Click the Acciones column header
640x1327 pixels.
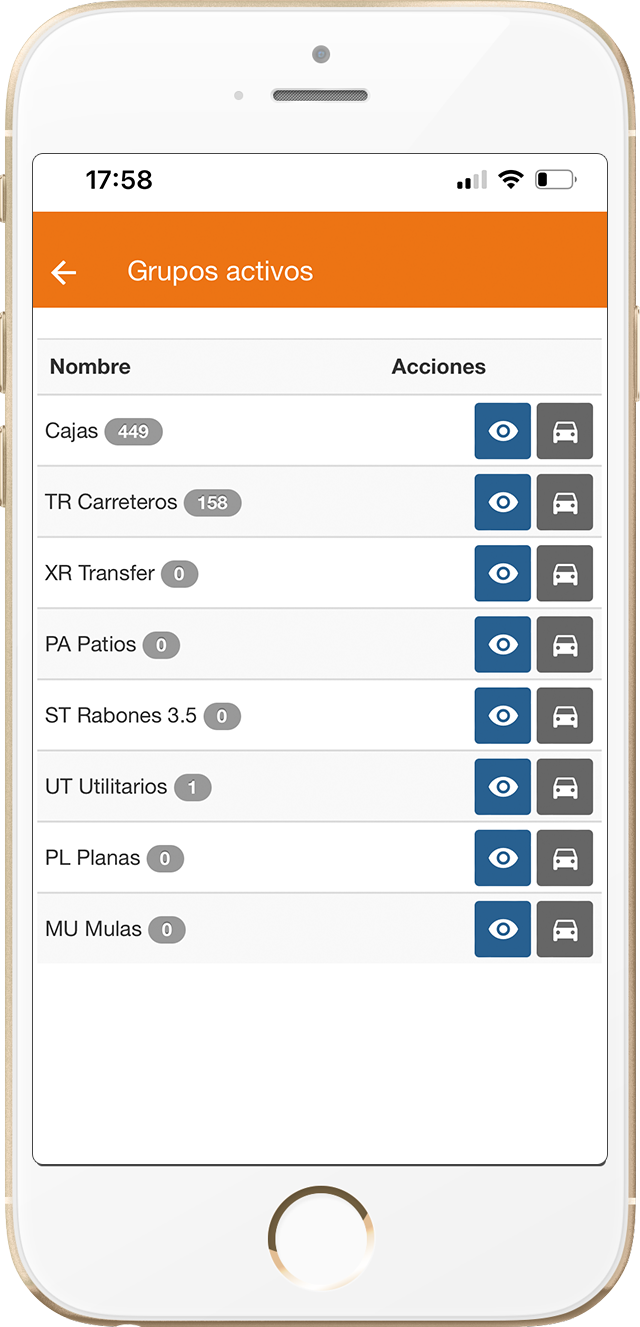[439, 366]
